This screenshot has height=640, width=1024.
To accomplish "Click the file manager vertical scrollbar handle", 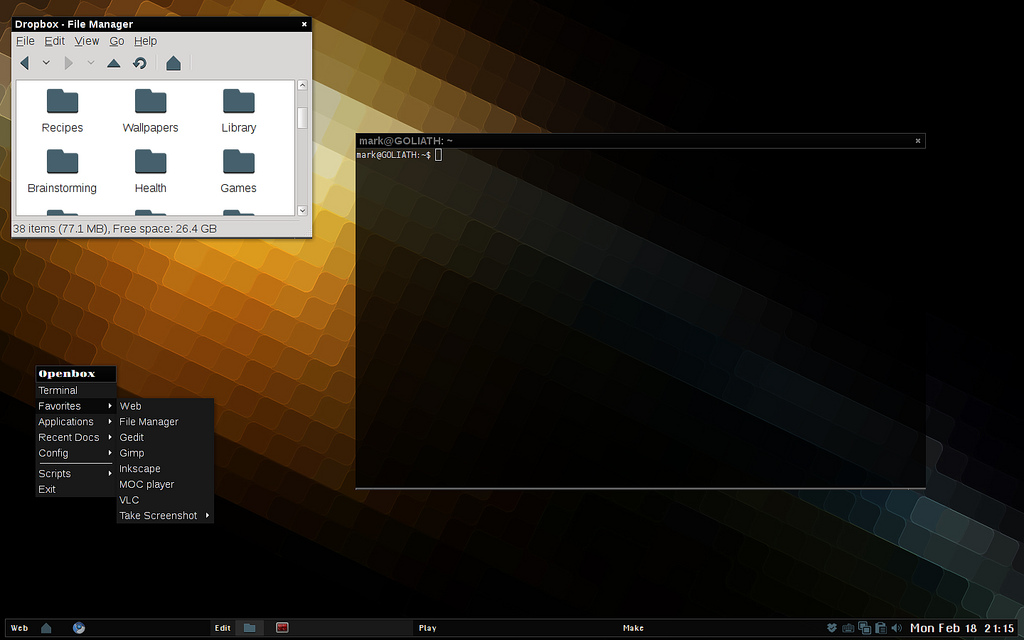I will (x=302, y=118).
